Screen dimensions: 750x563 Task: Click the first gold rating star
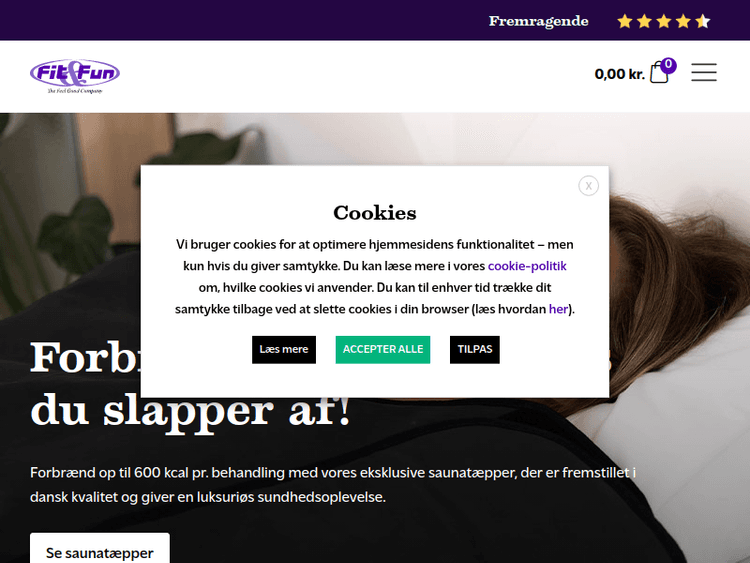625,22
